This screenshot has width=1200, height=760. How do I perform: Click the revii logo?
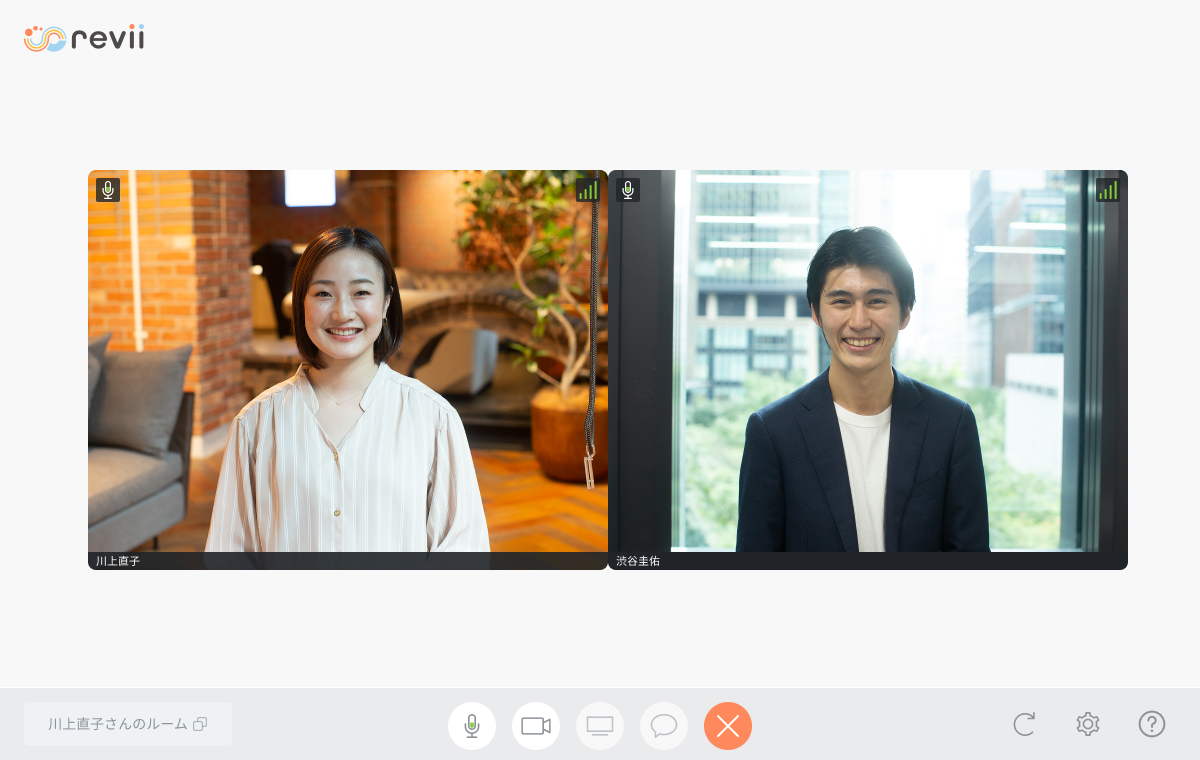[x=84, y=38]
